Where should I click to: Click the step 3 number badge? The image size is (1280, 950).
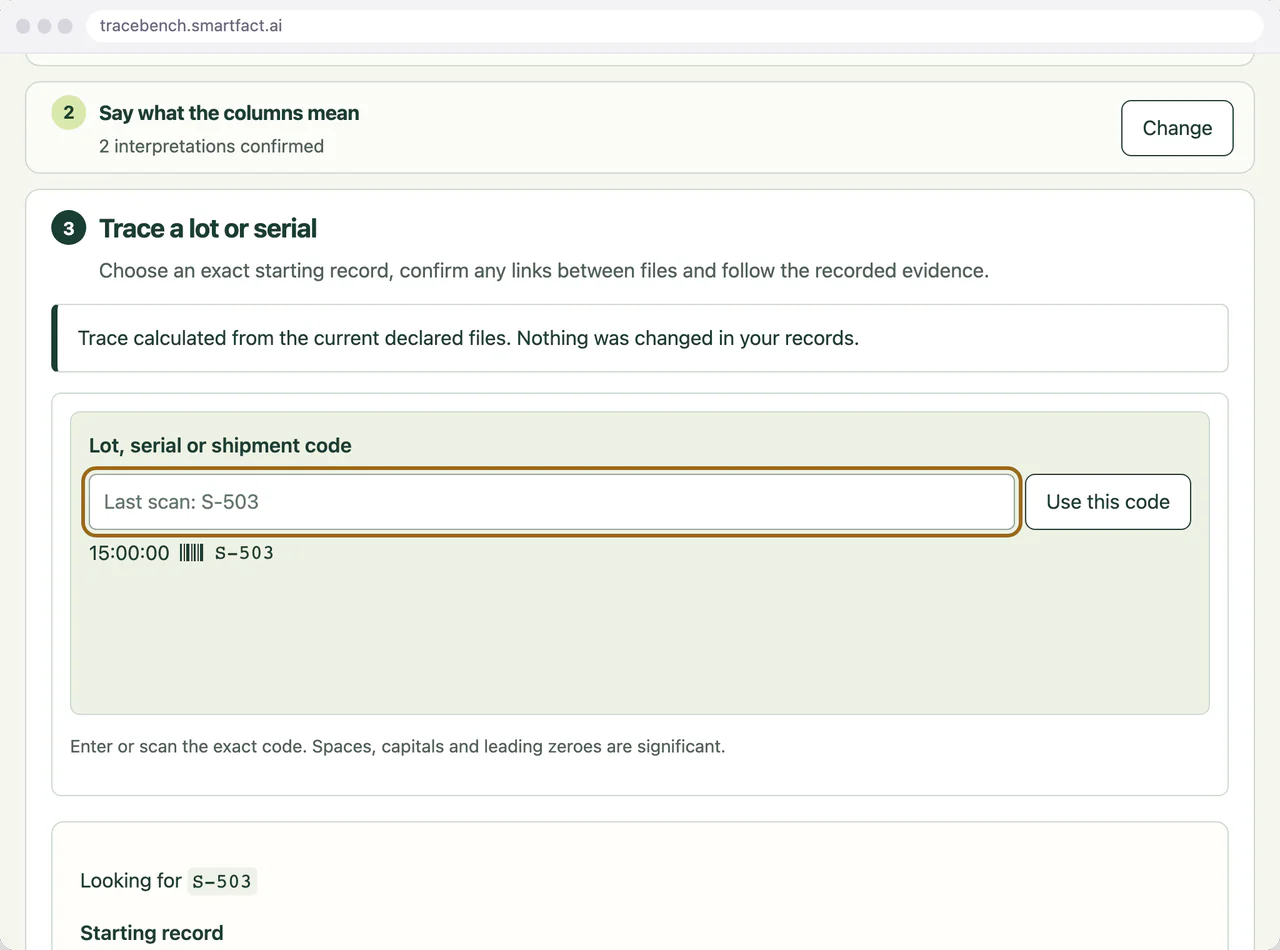[68, 228]
